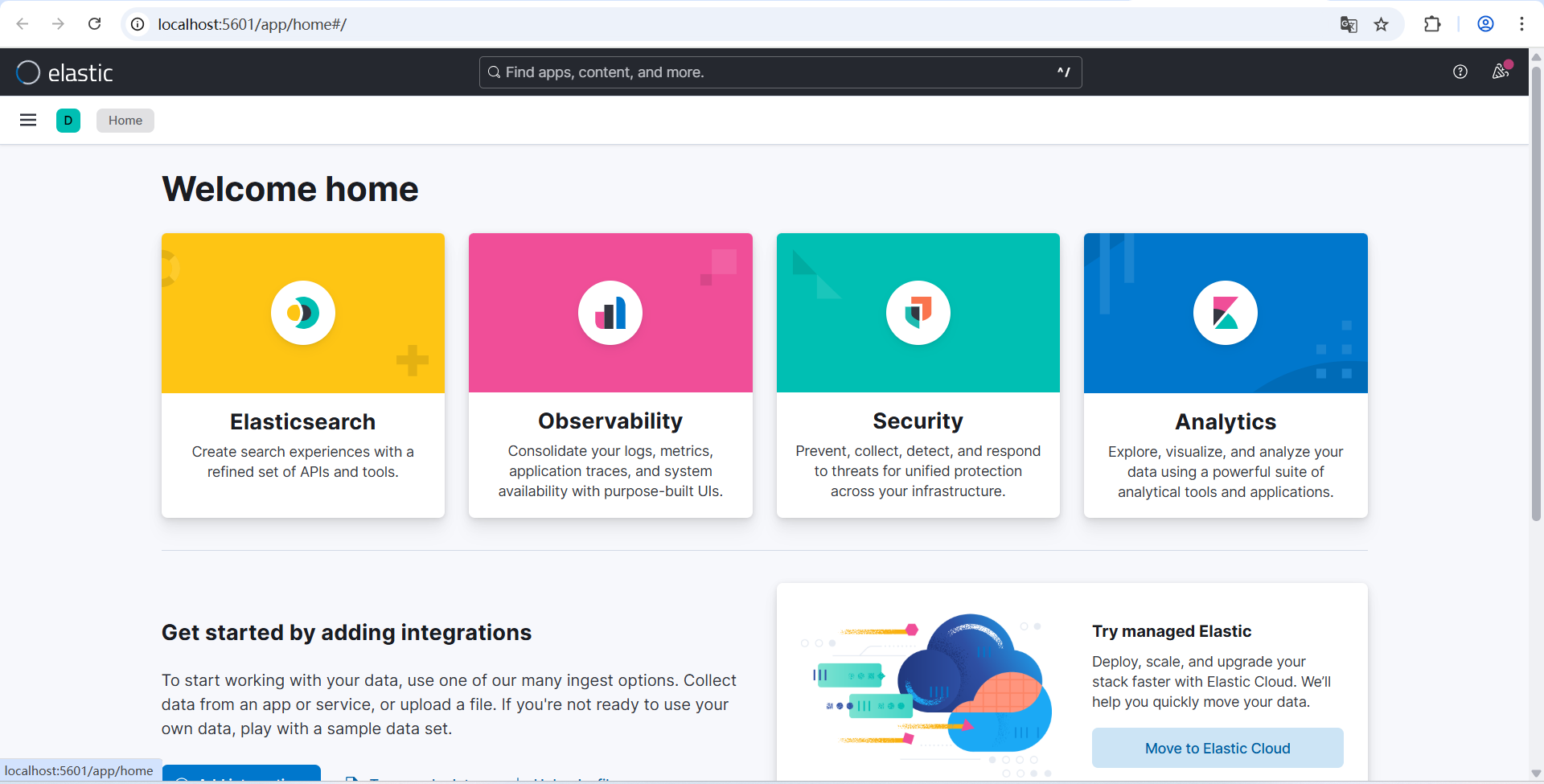
Task: Click the Welcome home heading
Action: click(290, 190)
